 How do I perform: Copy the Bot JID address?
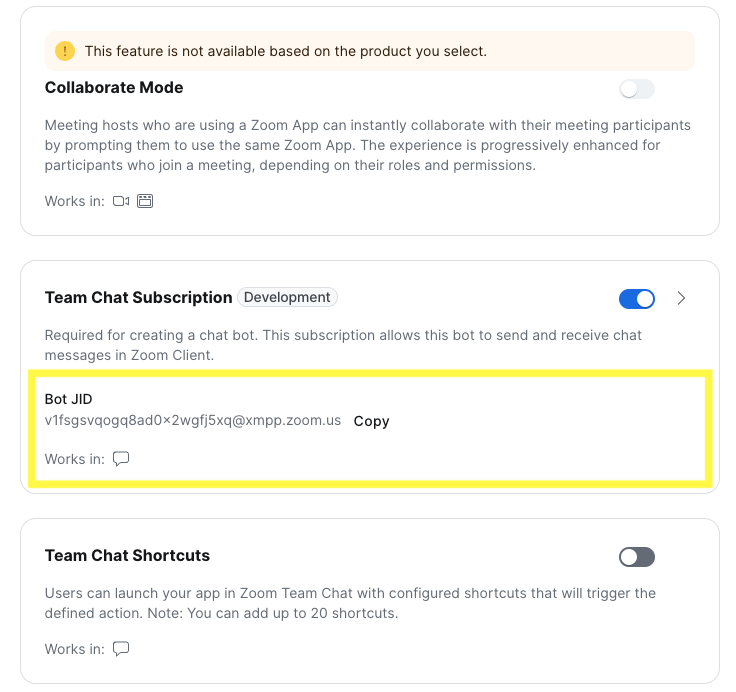tap(371, 421)
